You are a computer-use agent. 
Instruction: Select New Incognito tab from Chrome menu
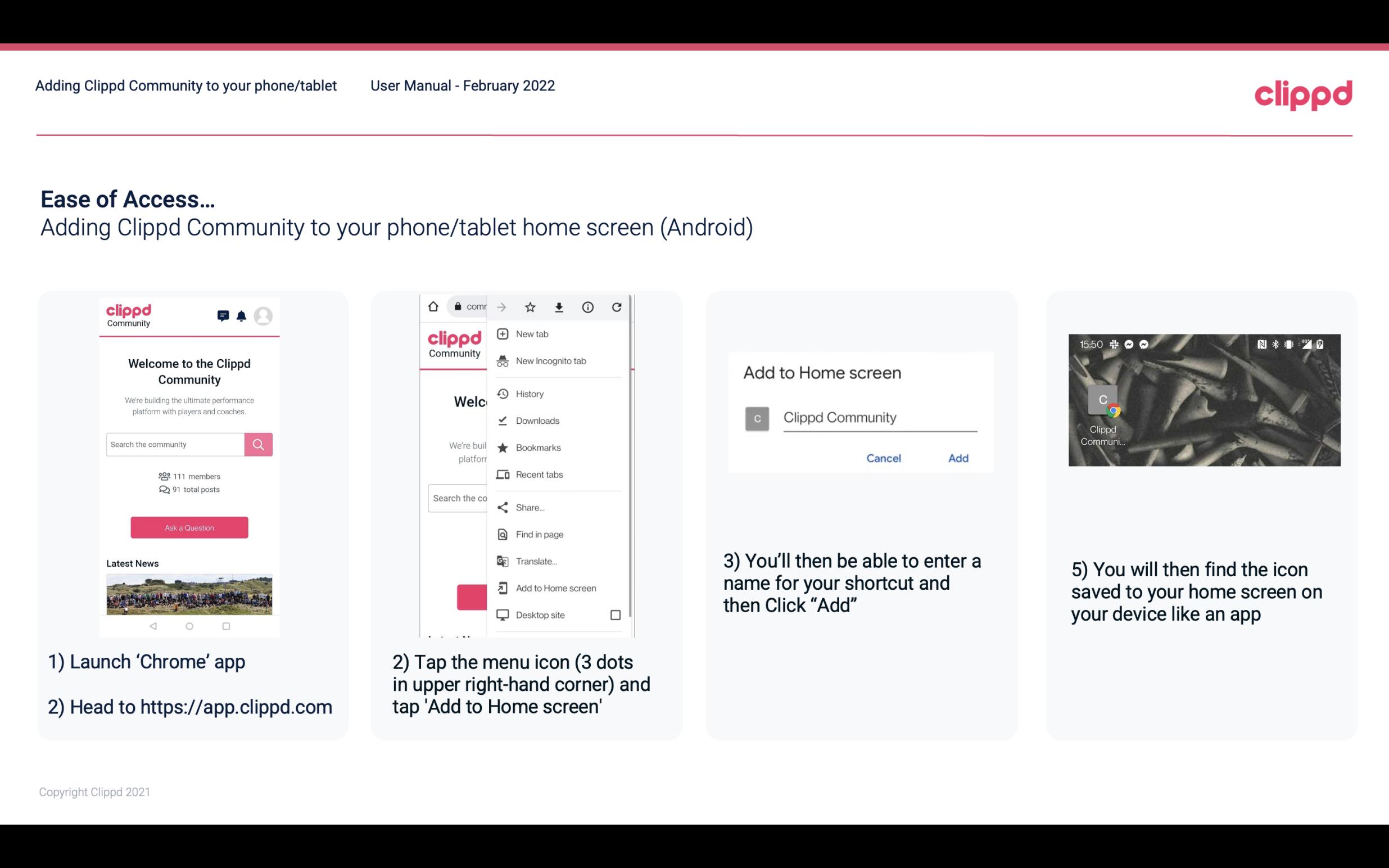pyautogui.click(x=551, y=361)
